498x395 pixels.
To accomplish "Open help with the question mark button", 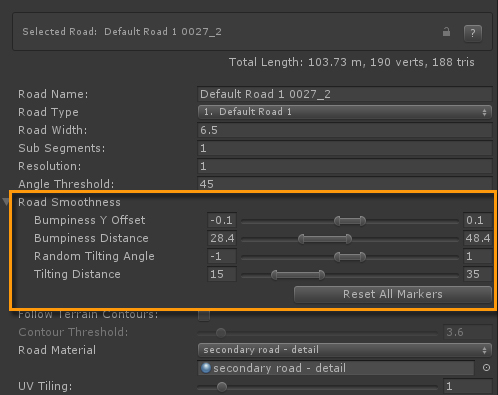I will pyautogui.click(x=473, y=33).
